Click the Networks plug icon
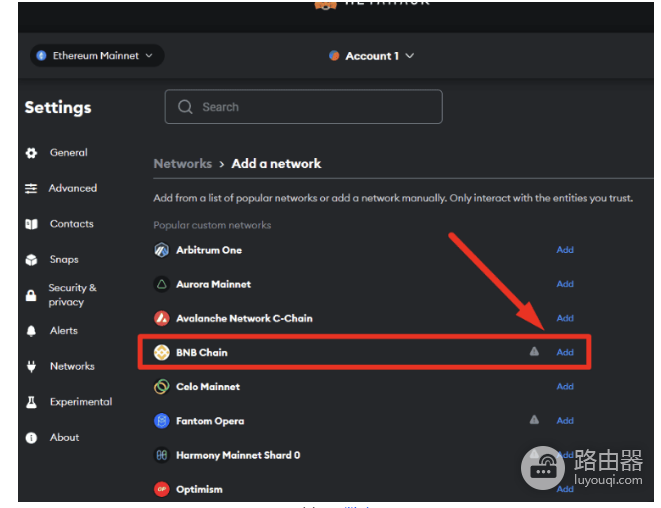The image size is (661, 508). [31, 366]
